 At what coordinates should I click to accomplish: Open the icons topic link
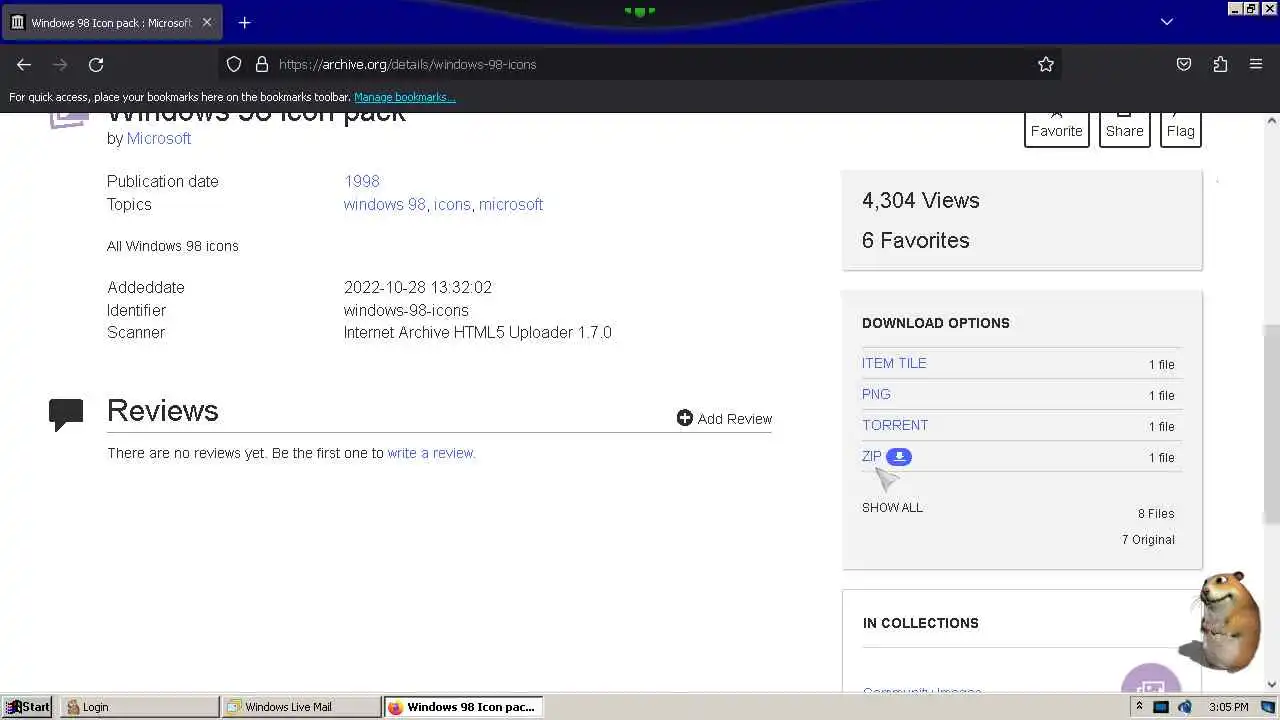pyautogui.click(x=452, y=204)
